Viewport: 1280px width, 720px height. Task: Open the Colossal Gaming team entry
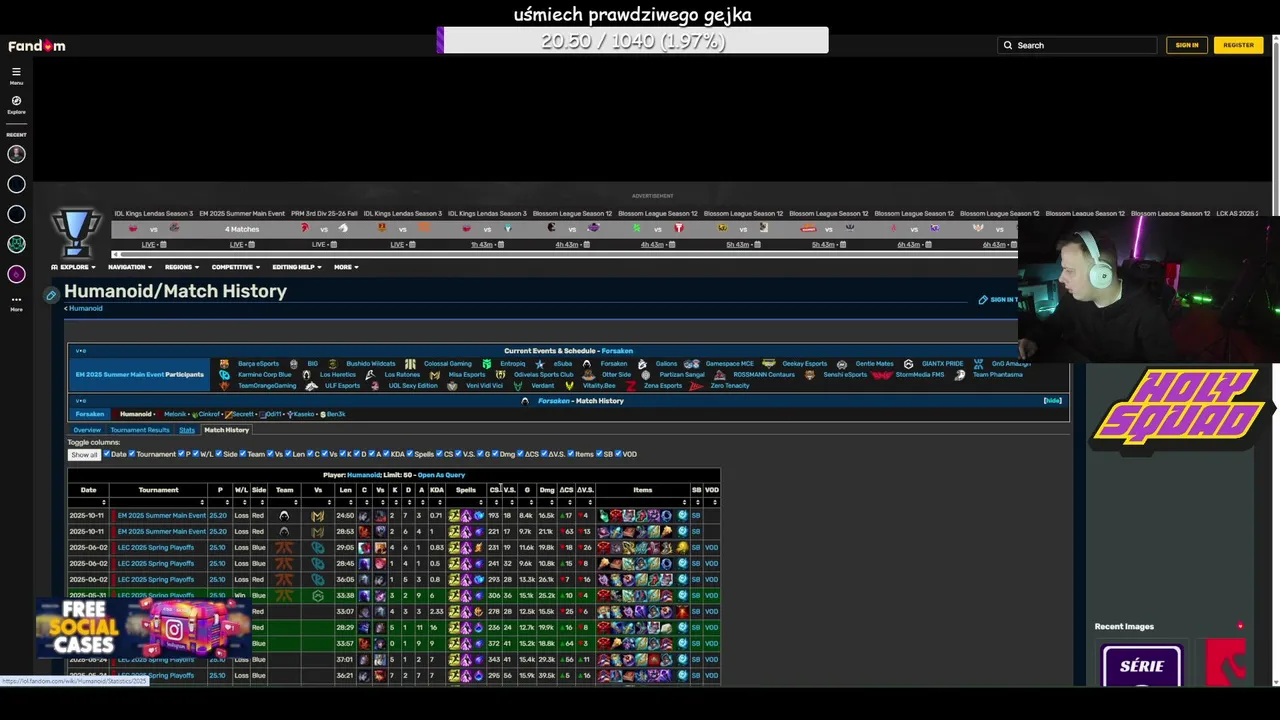pos(447,364)
